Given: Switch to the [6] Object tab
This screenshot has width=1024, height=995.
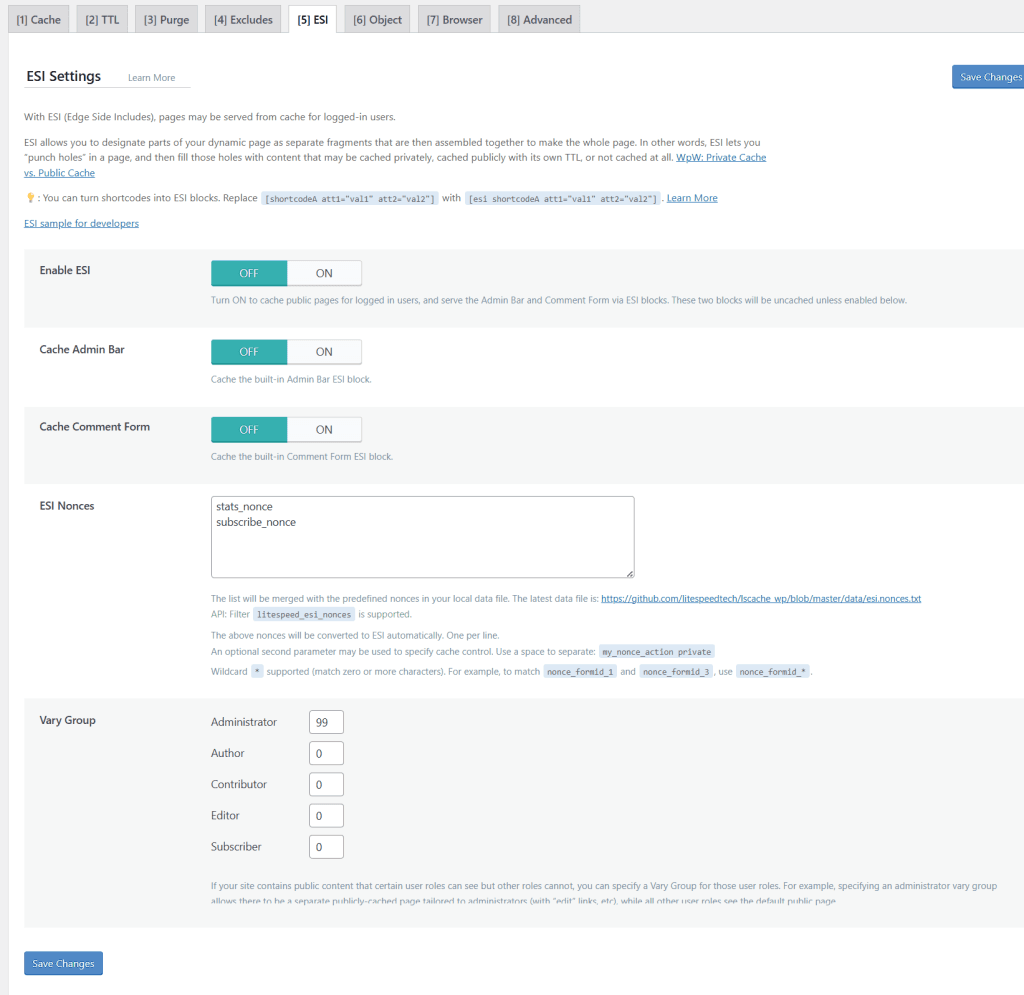Looking at the screenshot, I should tap(377, 18).
